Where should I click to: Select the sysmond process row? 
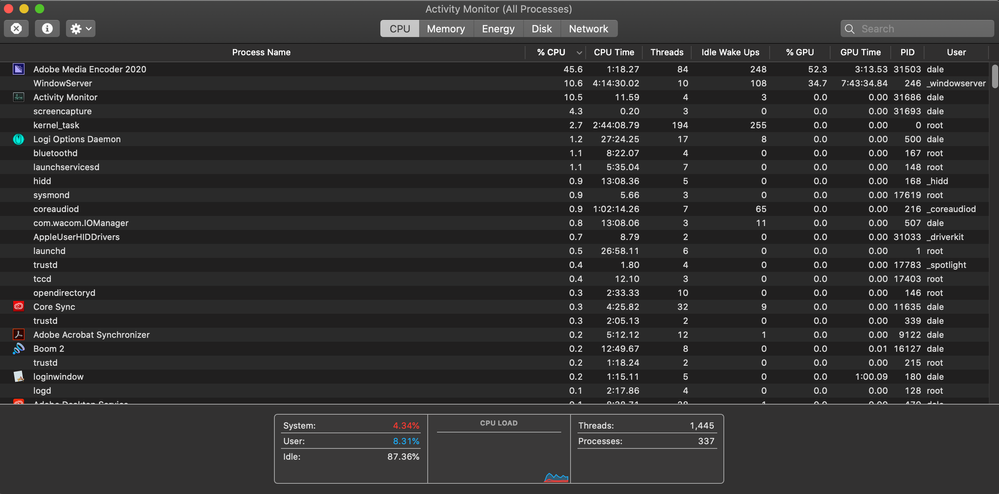[x=495, y=195]
